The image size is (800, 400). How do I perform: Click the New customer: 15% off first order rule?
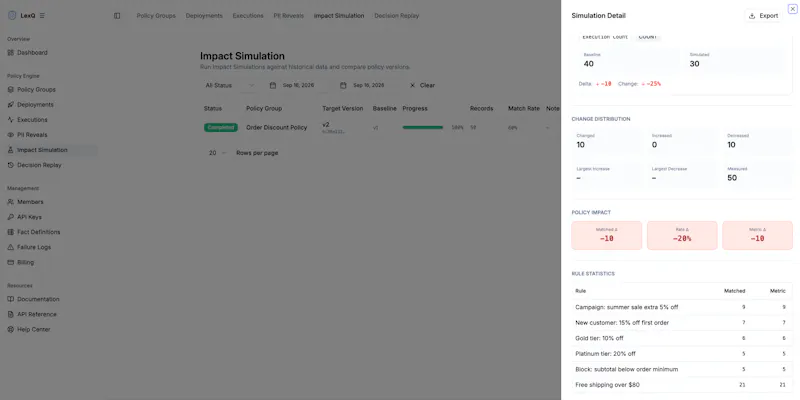(622, 322)
